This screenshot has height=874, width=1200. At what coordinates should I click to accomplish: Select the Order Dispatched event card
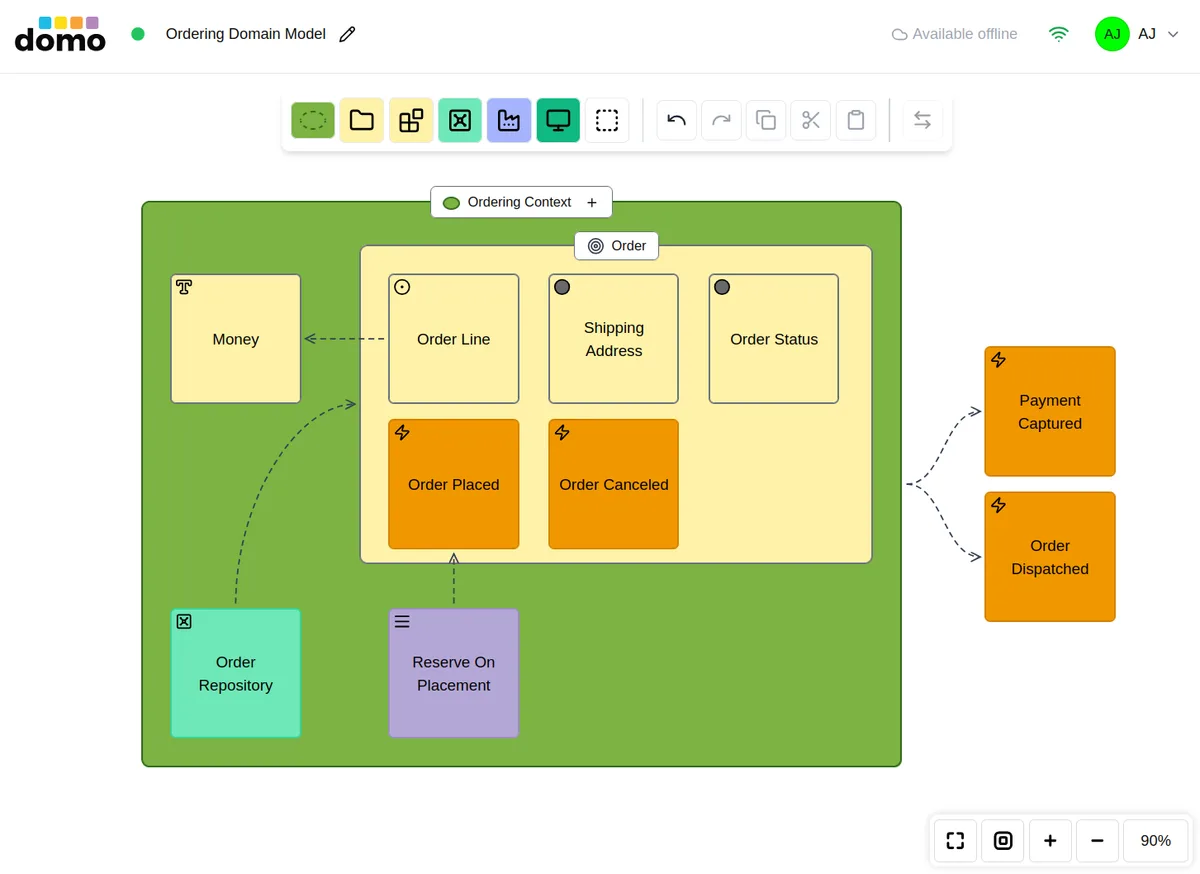pos(1050,557)
